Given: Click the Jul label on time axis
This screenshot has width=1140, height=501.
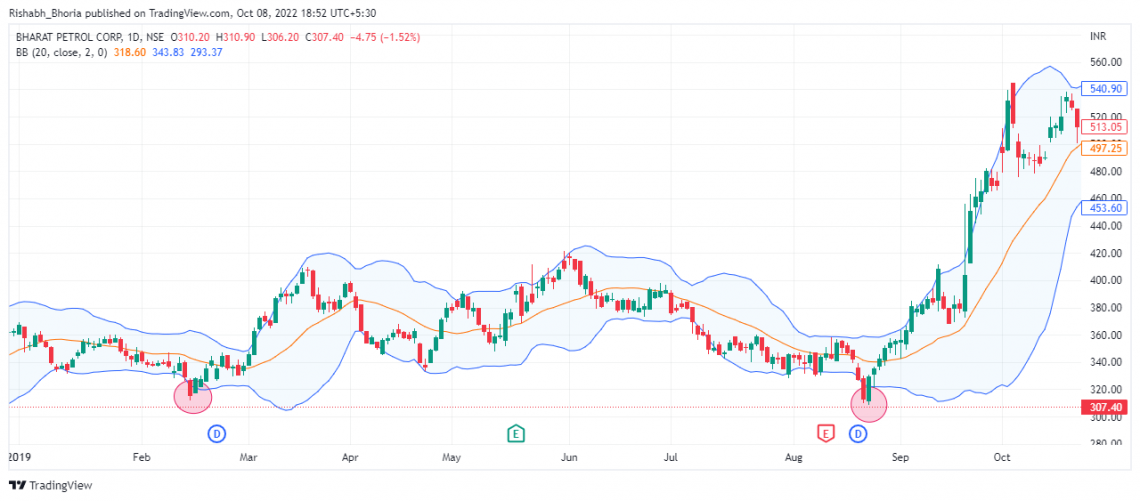Looking at the screenshot, I should pyautogui.click(x=671, y=459).
